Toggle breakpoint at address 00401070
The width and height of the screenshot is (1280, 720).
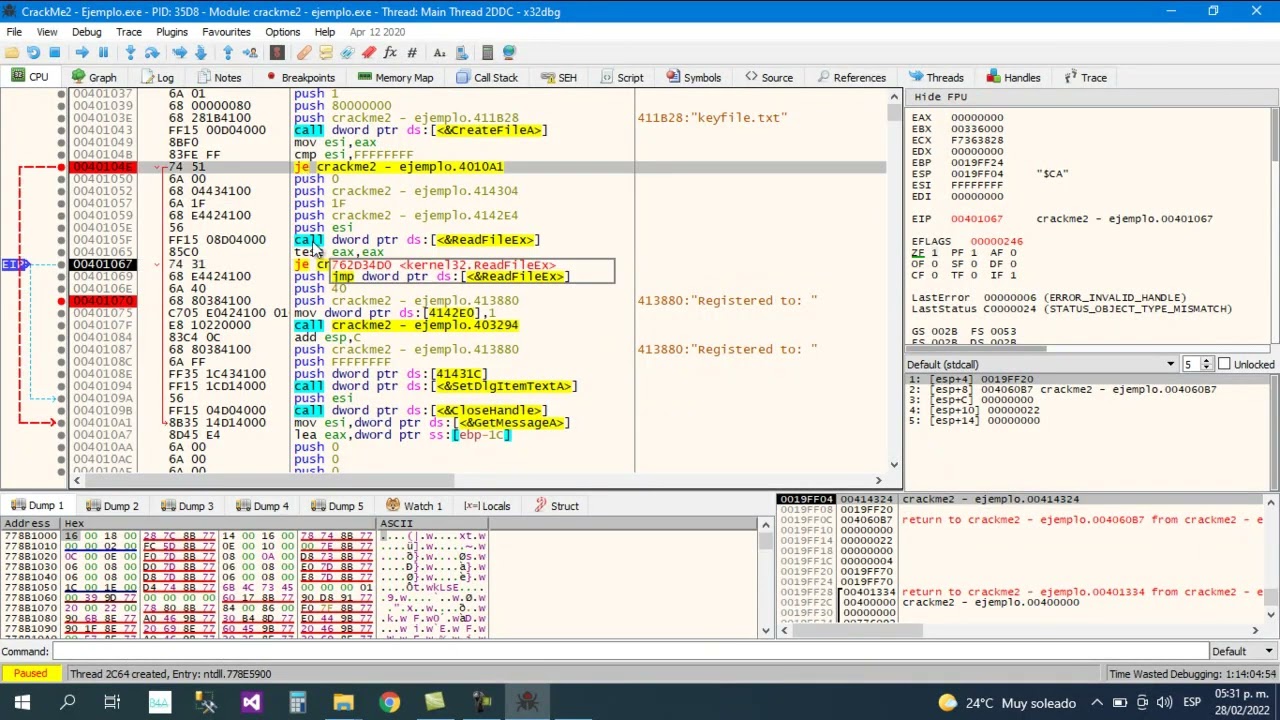[x=61, y=301]
